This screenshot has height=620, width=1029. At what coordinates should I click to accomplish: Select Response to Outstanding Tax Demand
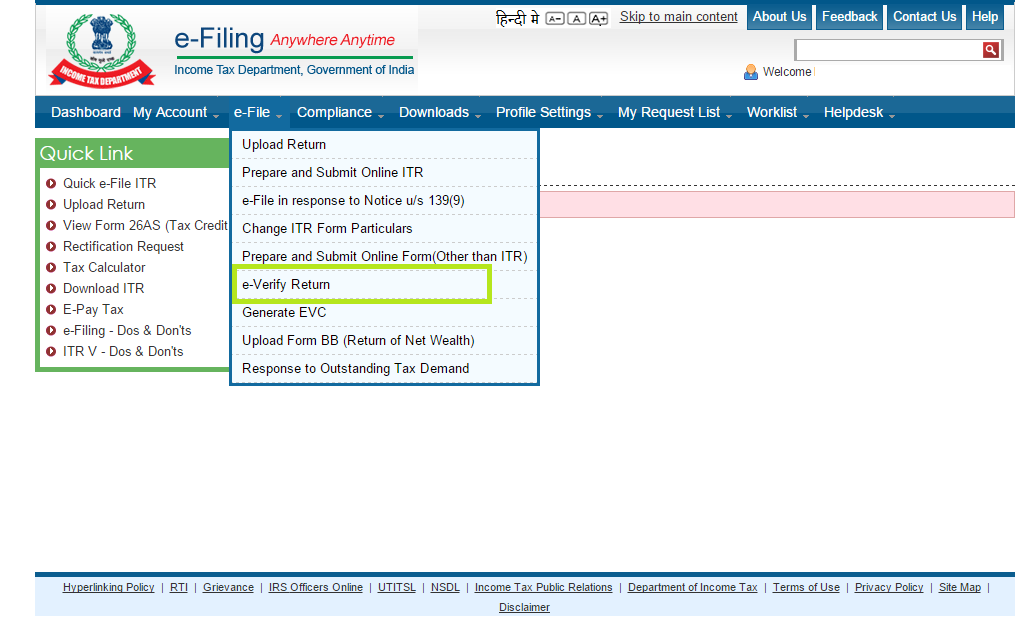[384, 369]
